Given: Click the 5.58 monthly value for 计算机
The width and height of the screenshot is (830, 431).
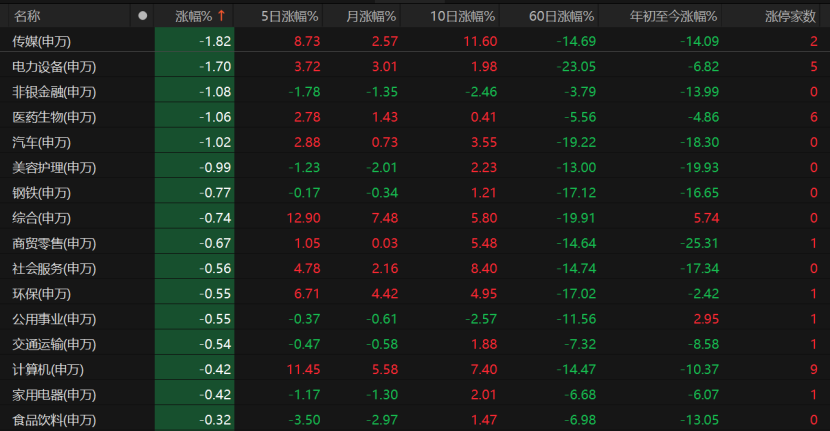Looking at the screenshot, I should (x=385, y=370).
